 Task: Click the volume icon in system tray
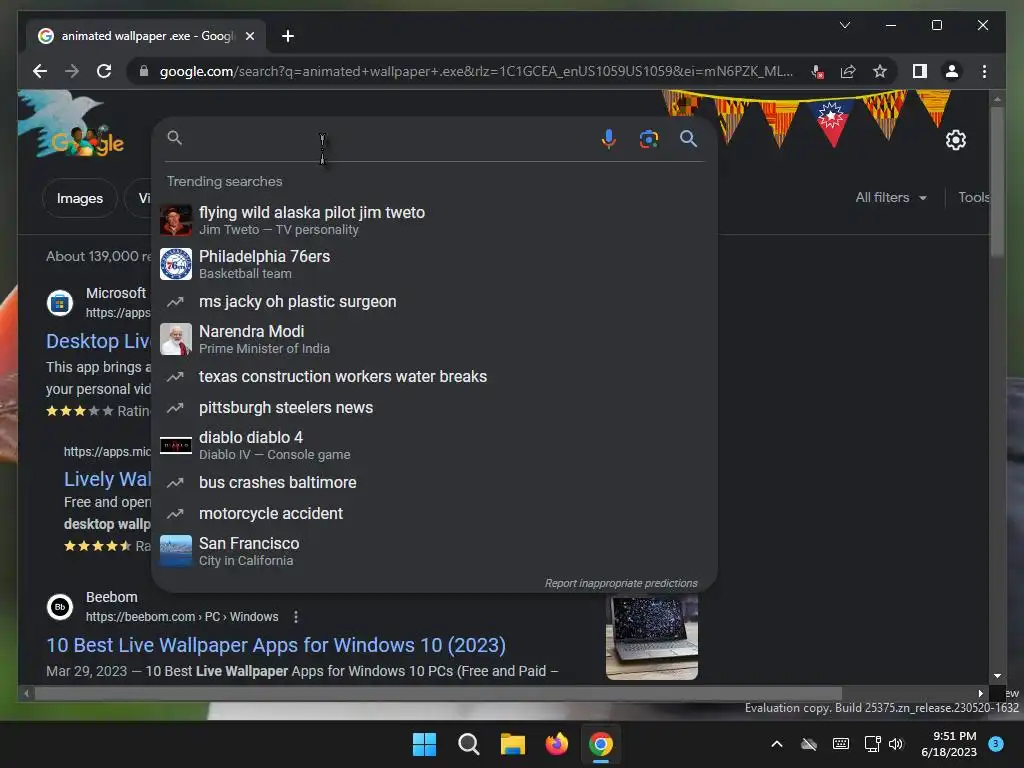click(896, 744)
